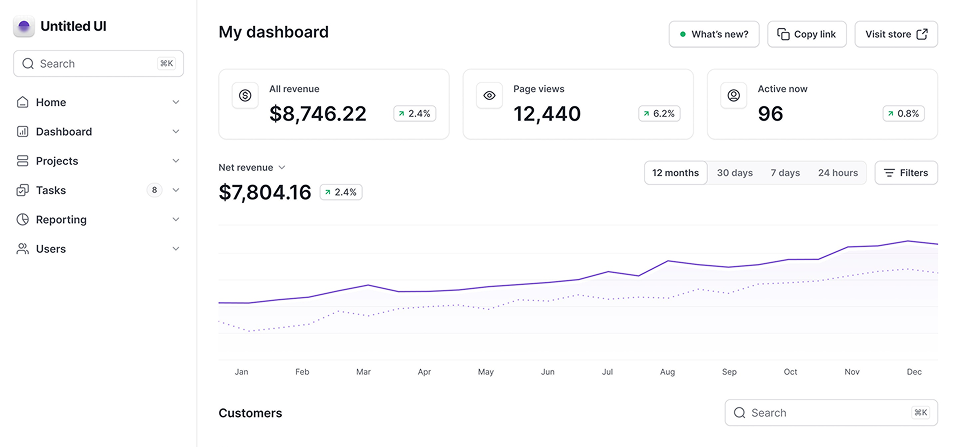Screen dimensions: 960x447
Task: Click the Customers search field
Action: (830, 413)
